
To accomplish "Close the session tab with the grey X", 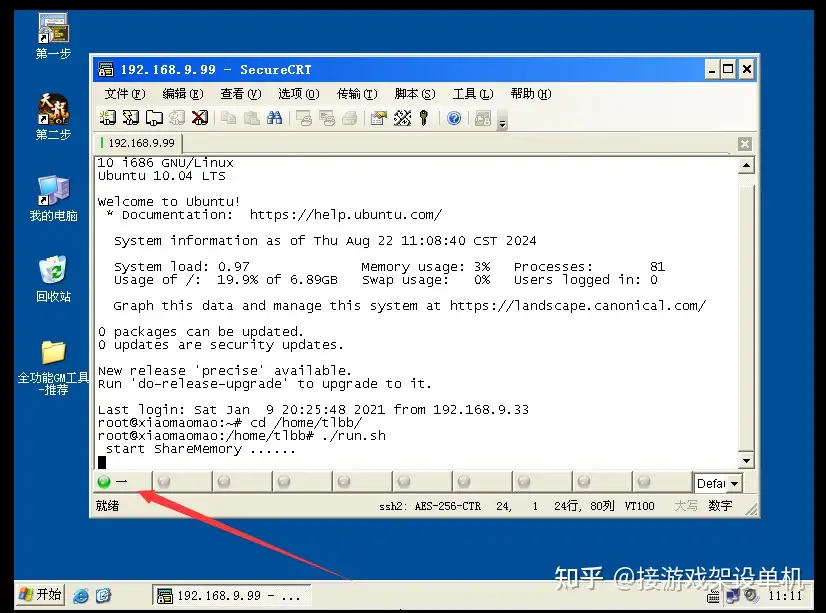I will [x=744, y=144].
